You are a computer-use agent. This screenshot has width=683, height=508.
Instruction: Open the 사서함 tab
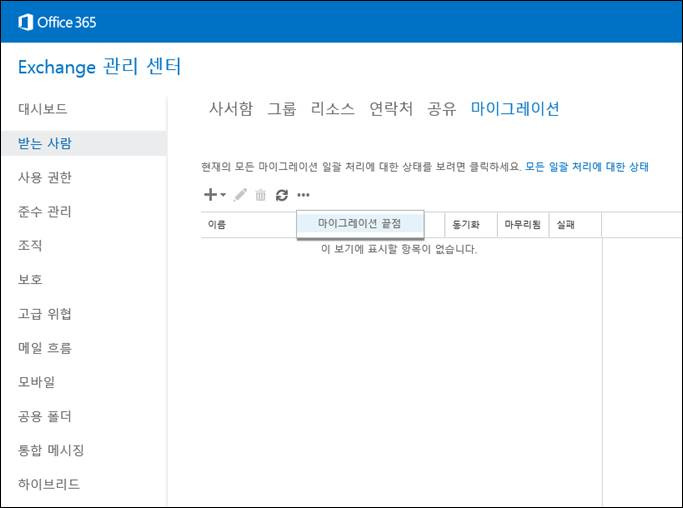coord(231,108)
